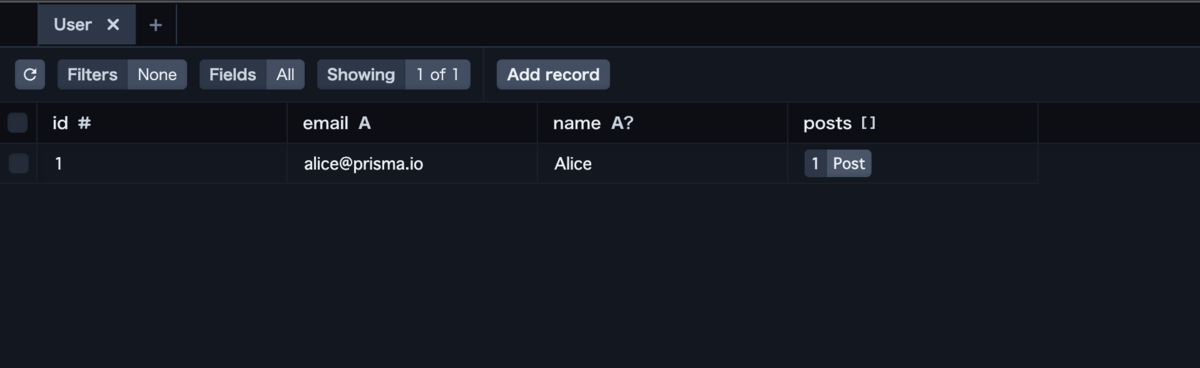1200x368 pixels.
Task: Switch to the User tab
Action: point(73,25)
